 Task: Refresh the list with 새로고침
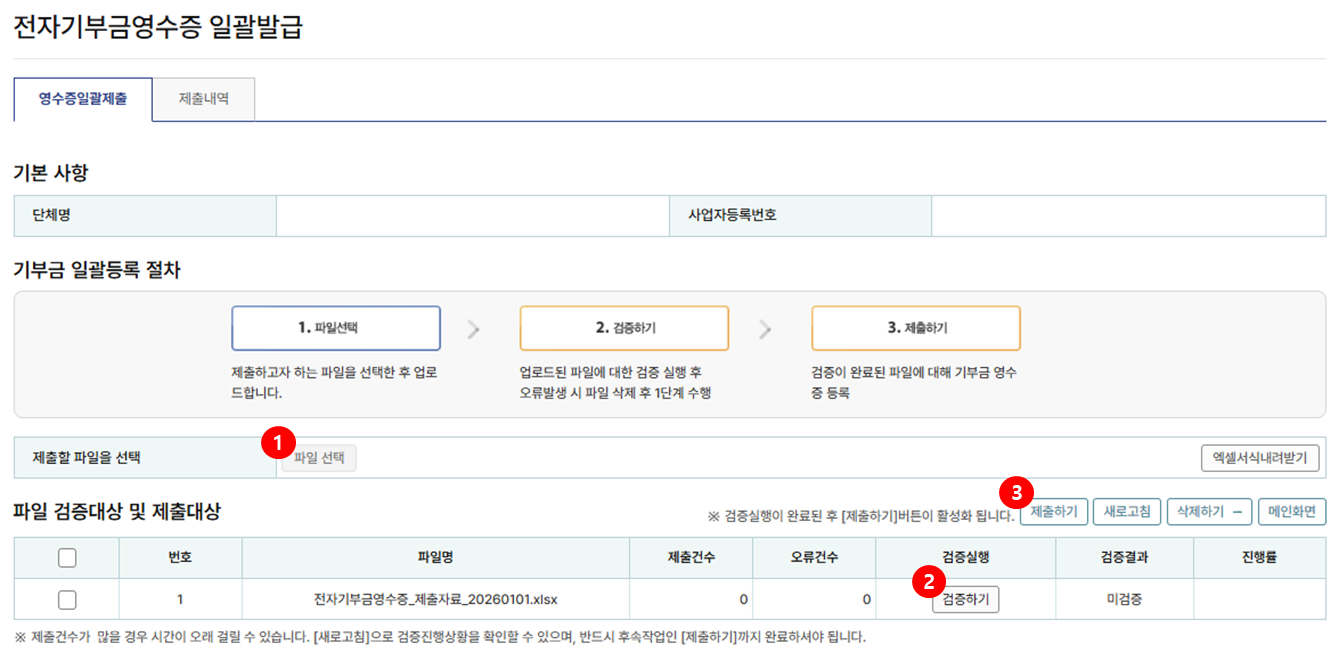pyautogui.click(x=1127, y=512)
